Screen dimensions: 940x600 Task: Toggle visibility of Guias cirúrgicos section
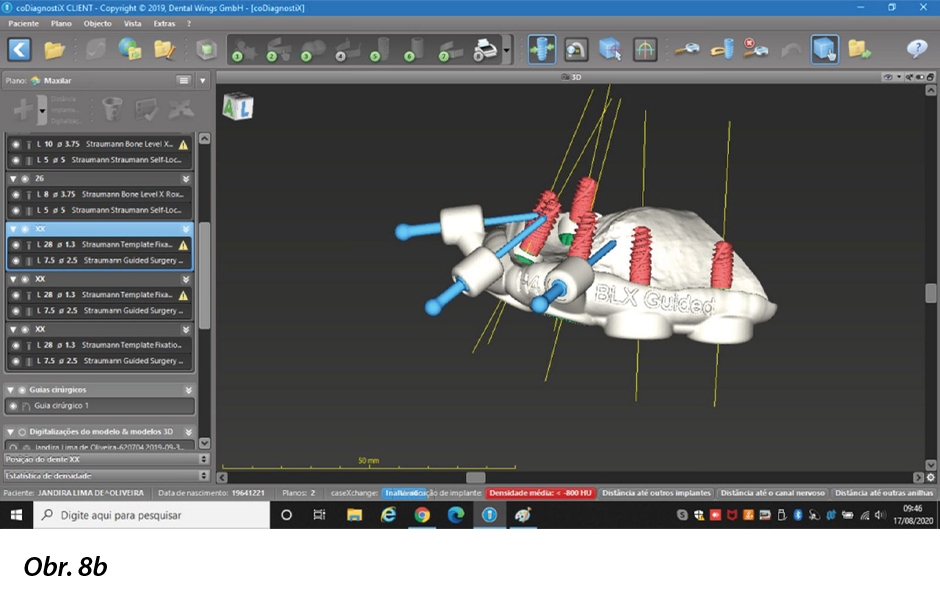pos(22,390)
